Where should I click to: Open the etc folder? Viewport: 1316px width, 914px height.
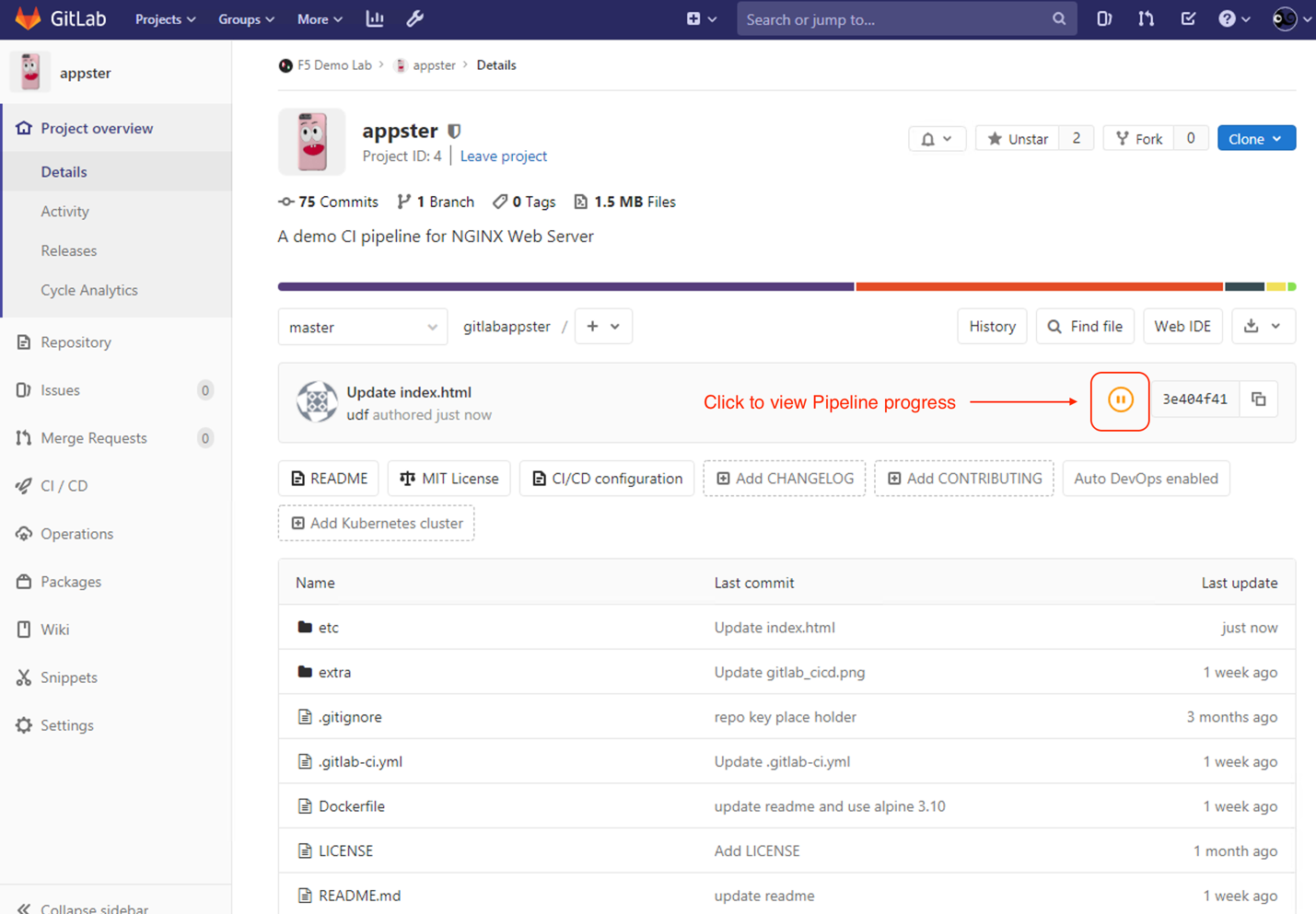[329, 628]
